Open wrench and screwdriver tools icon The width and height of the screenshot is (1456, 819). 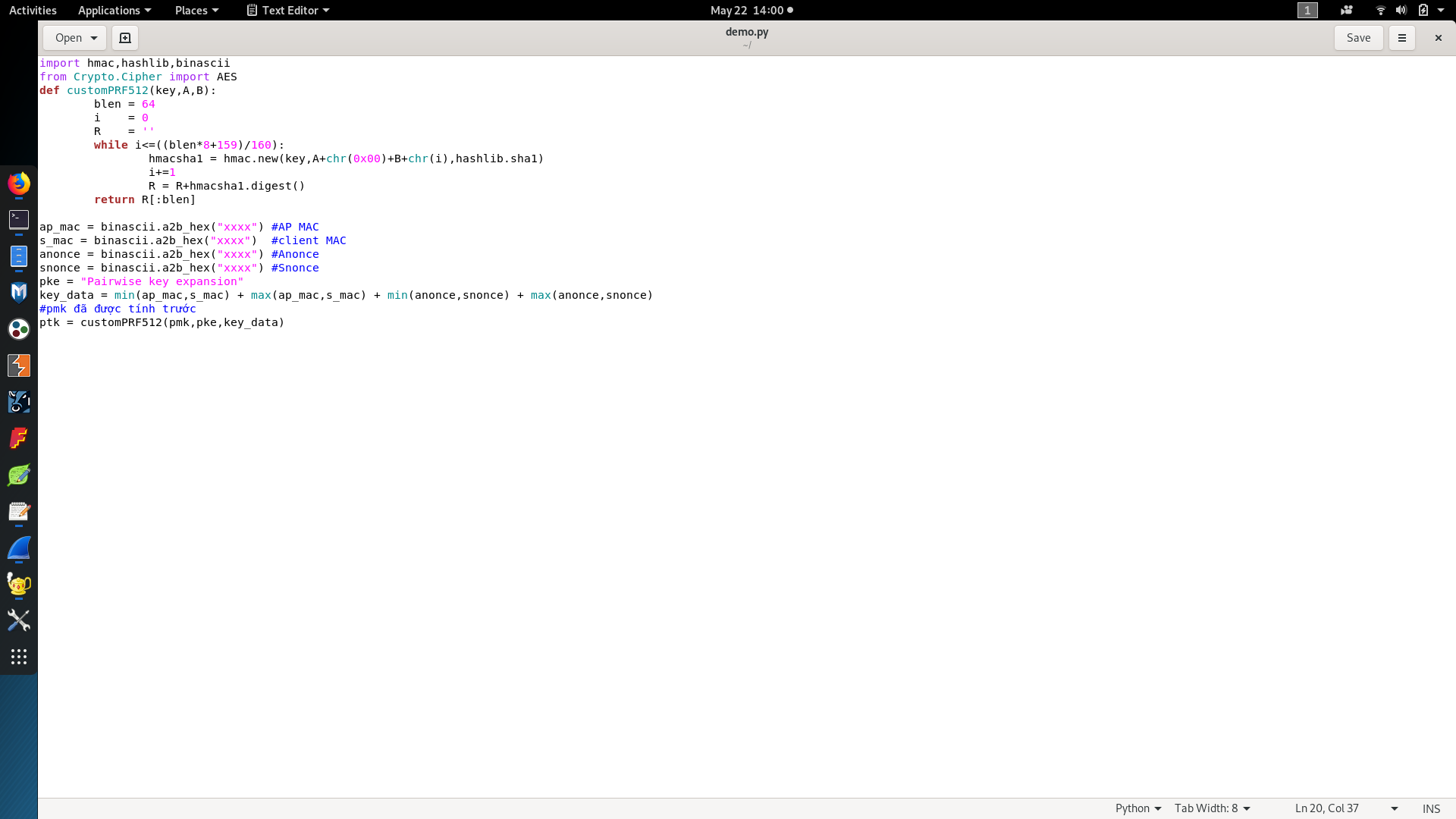pyautogui.click(x=19, y=620)
